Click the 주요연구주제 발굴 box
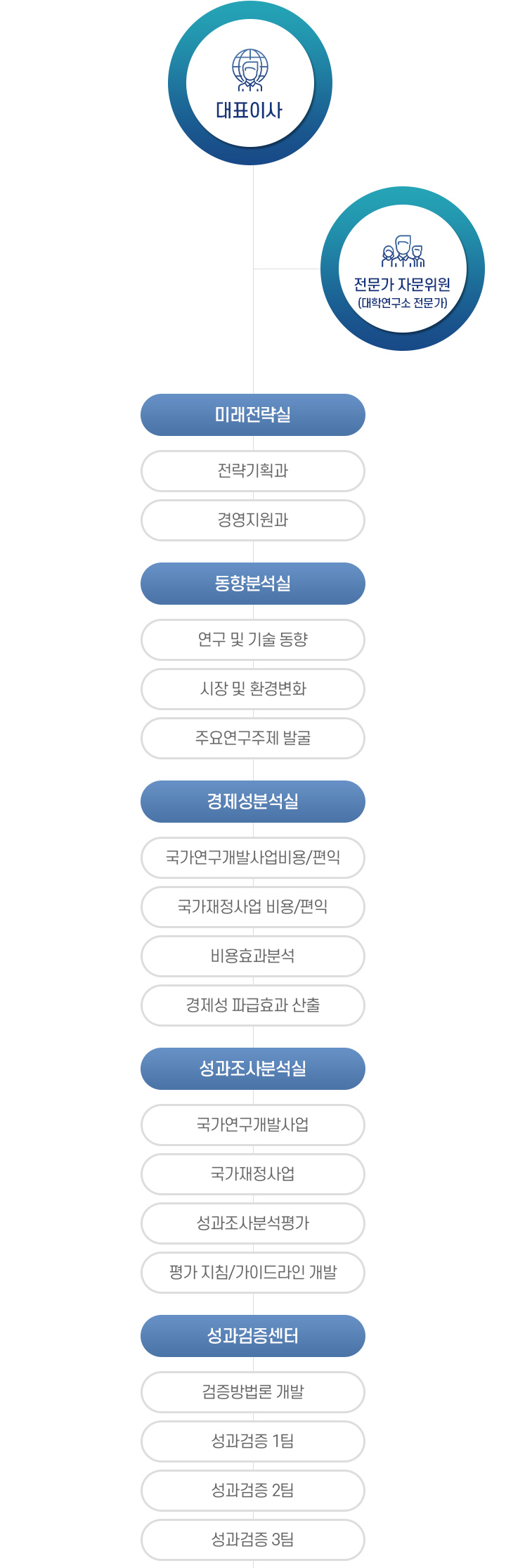The image size is (506, 1568). pyautogui.click(x=253, y=738)
